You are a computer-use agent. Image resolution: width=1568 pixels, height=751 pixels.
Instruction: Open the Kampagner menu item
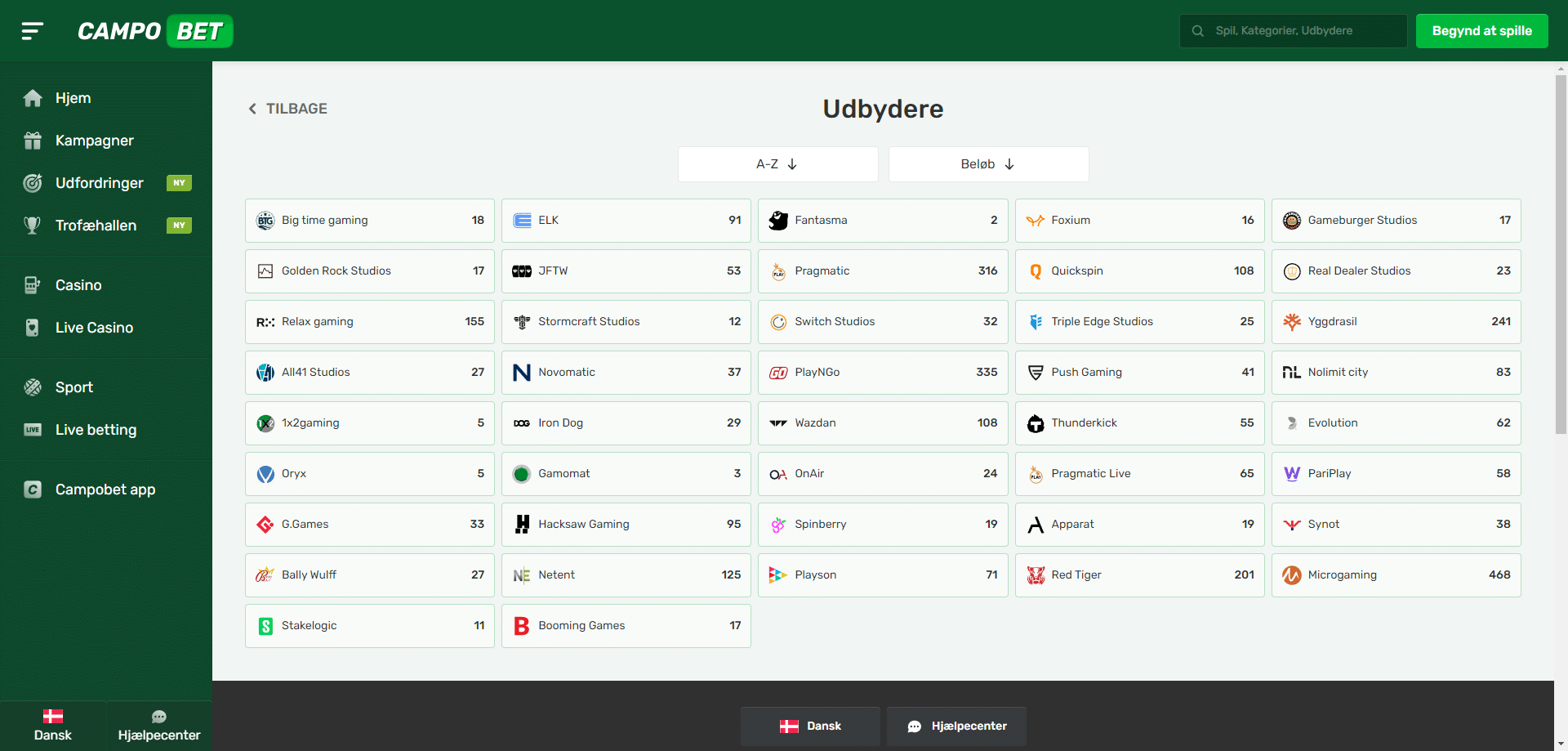pos(106,141)
